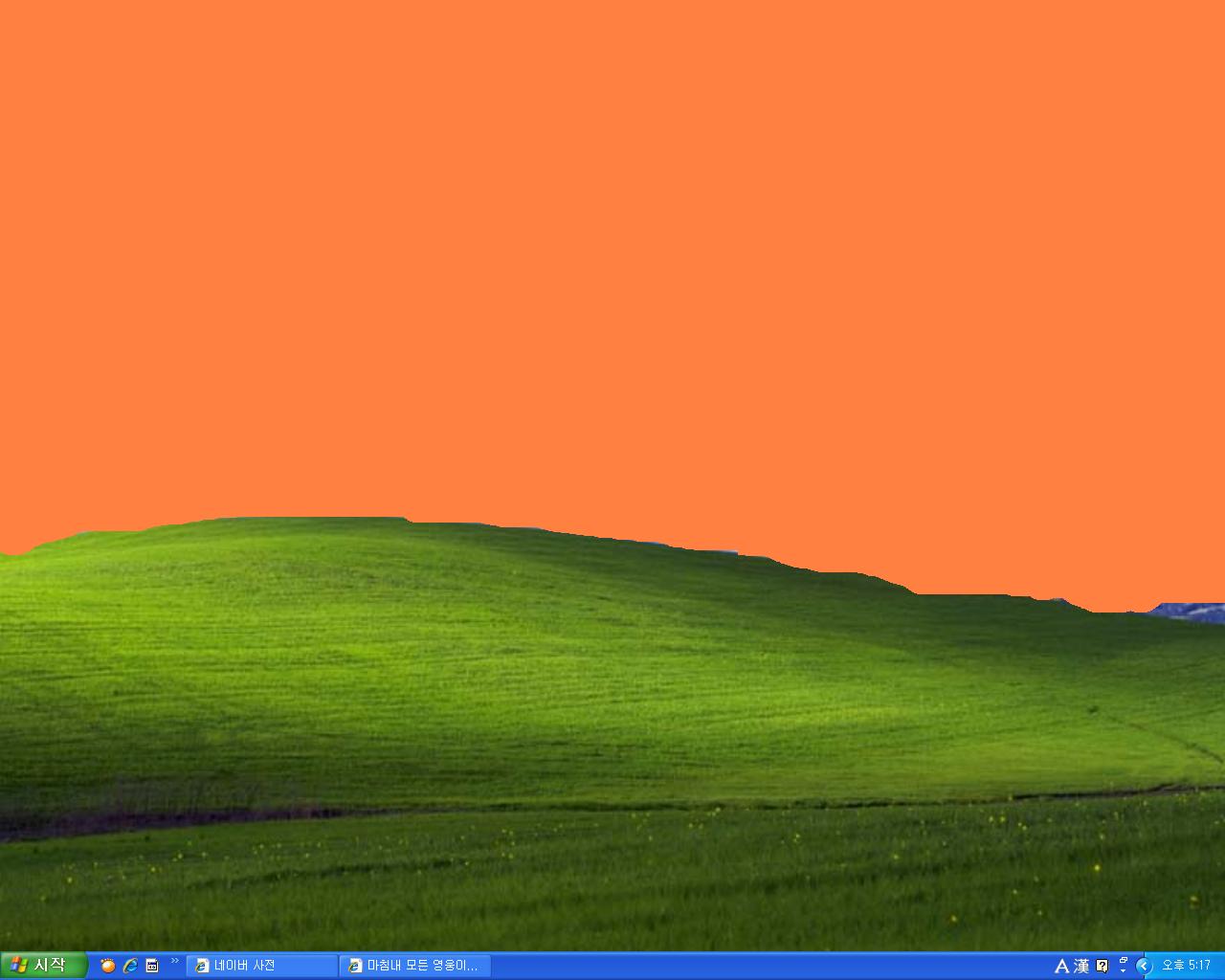Launch the orange quick launch icon
This screenshot has width=1225, height=980.
tap(108, 966)
